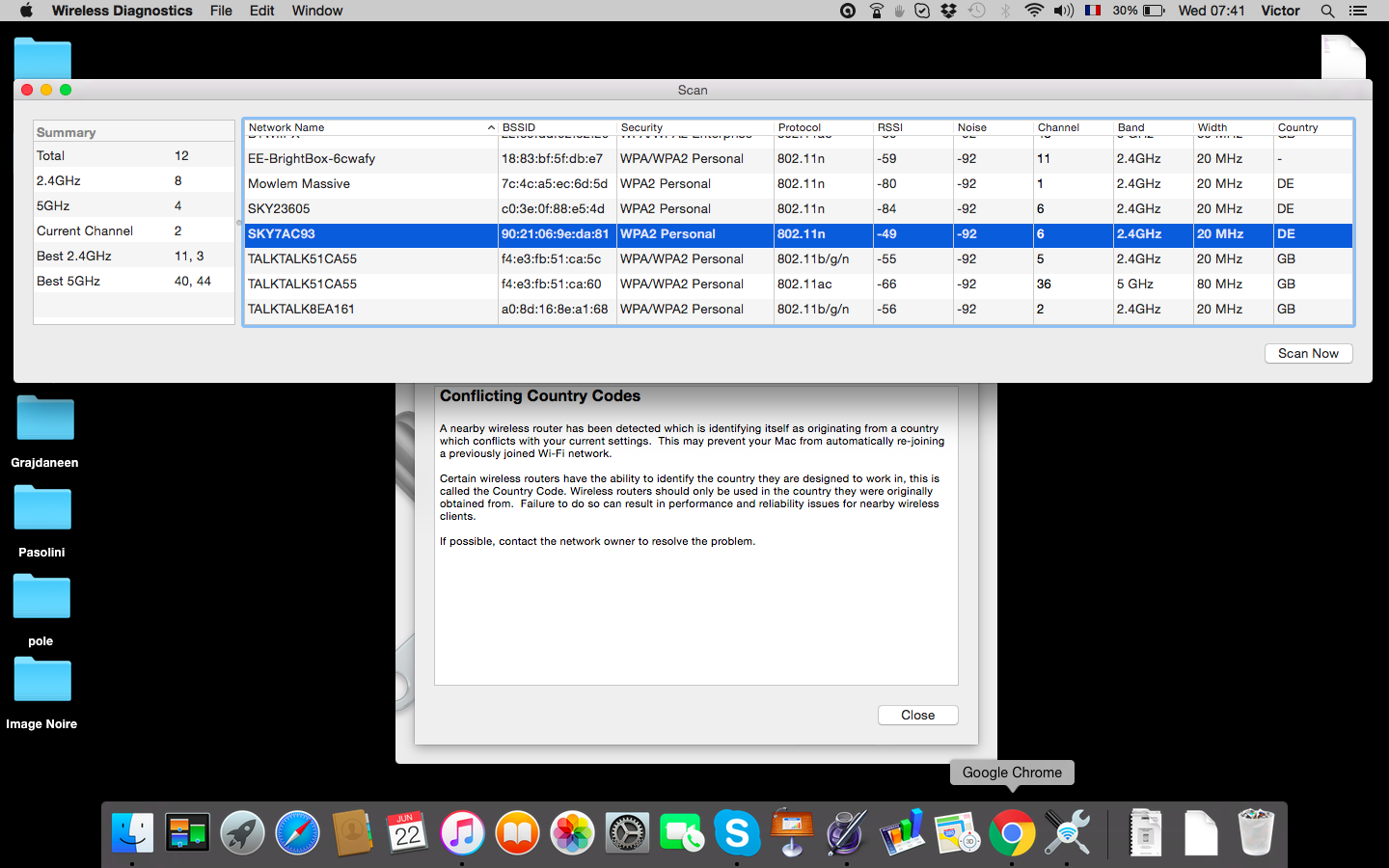Open the Wireless Diagnostics app menu
1389x868 pixels.
point(122,11)
